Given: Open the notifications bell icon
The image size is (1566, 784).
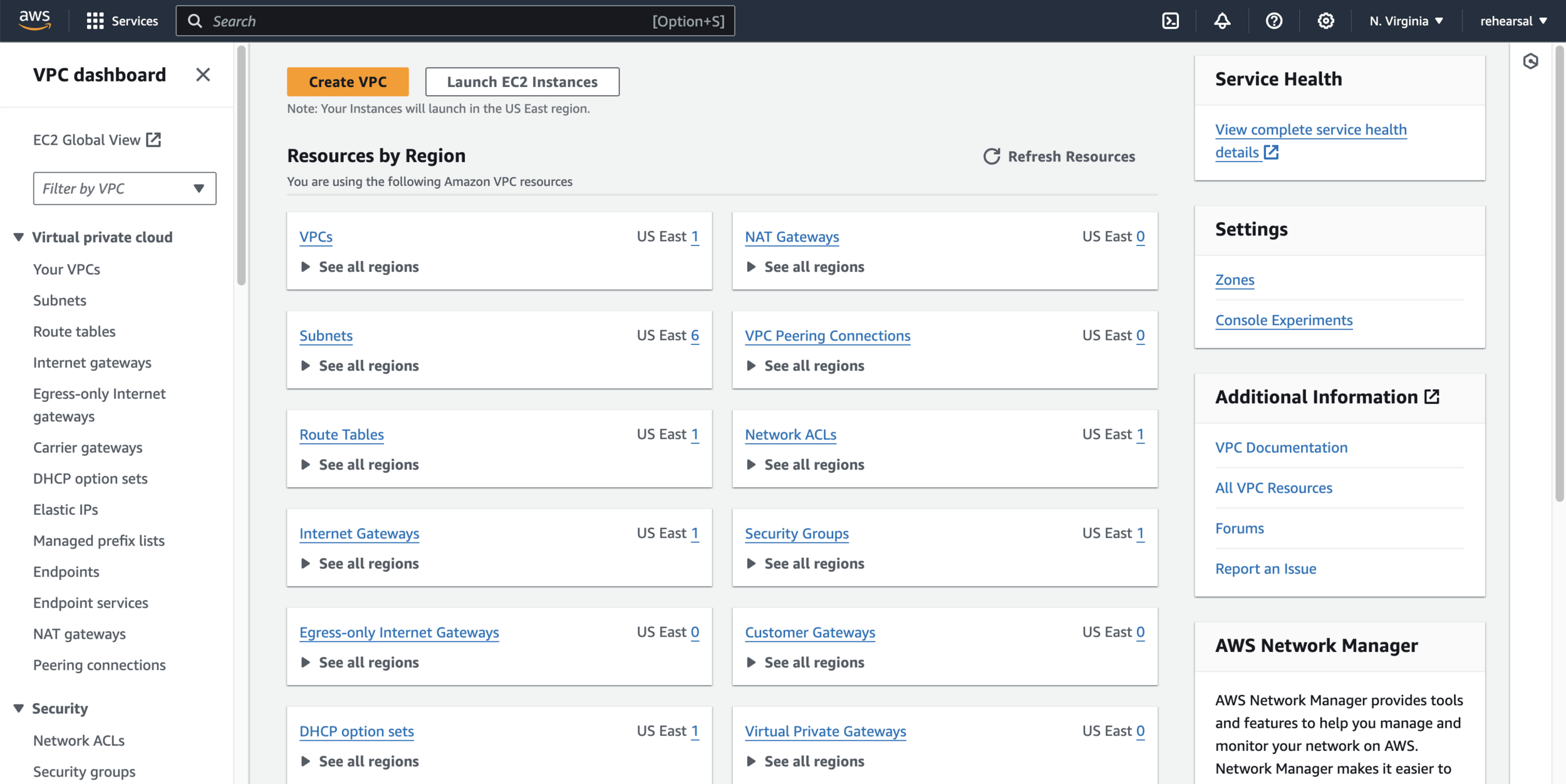Looking at the screenshot, I should tap(1222, 21).
